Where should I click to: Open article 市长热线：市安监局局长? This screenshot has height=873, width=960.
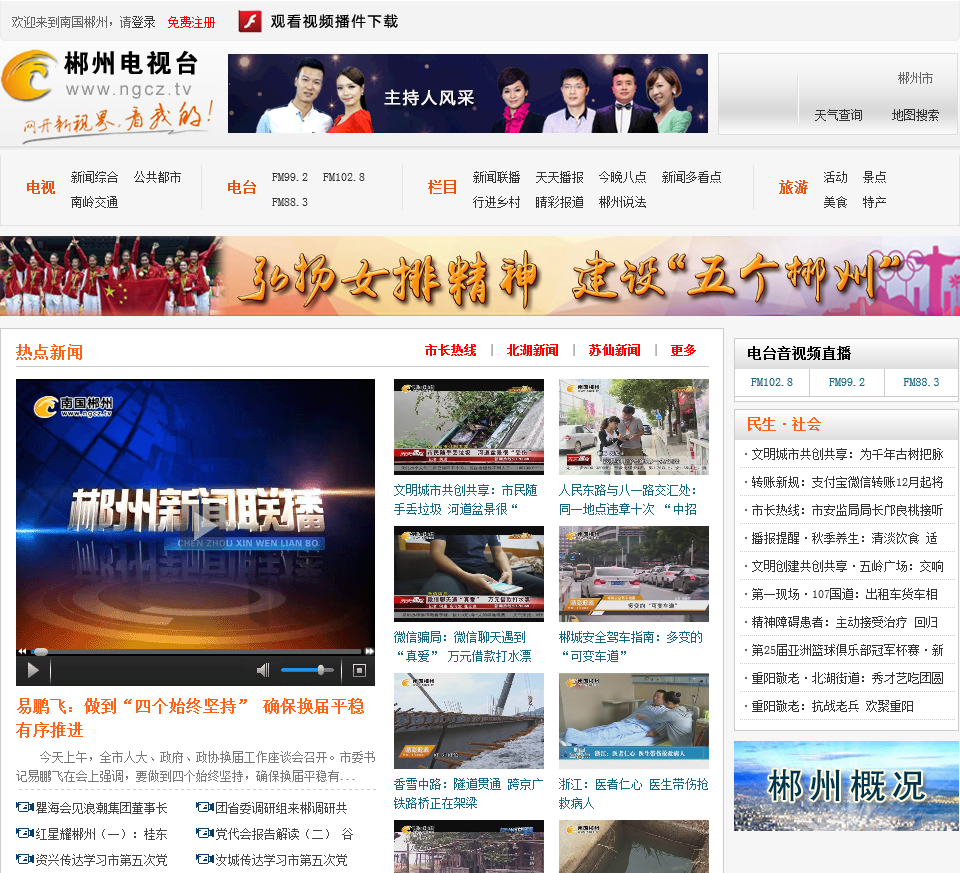(847, 510)
